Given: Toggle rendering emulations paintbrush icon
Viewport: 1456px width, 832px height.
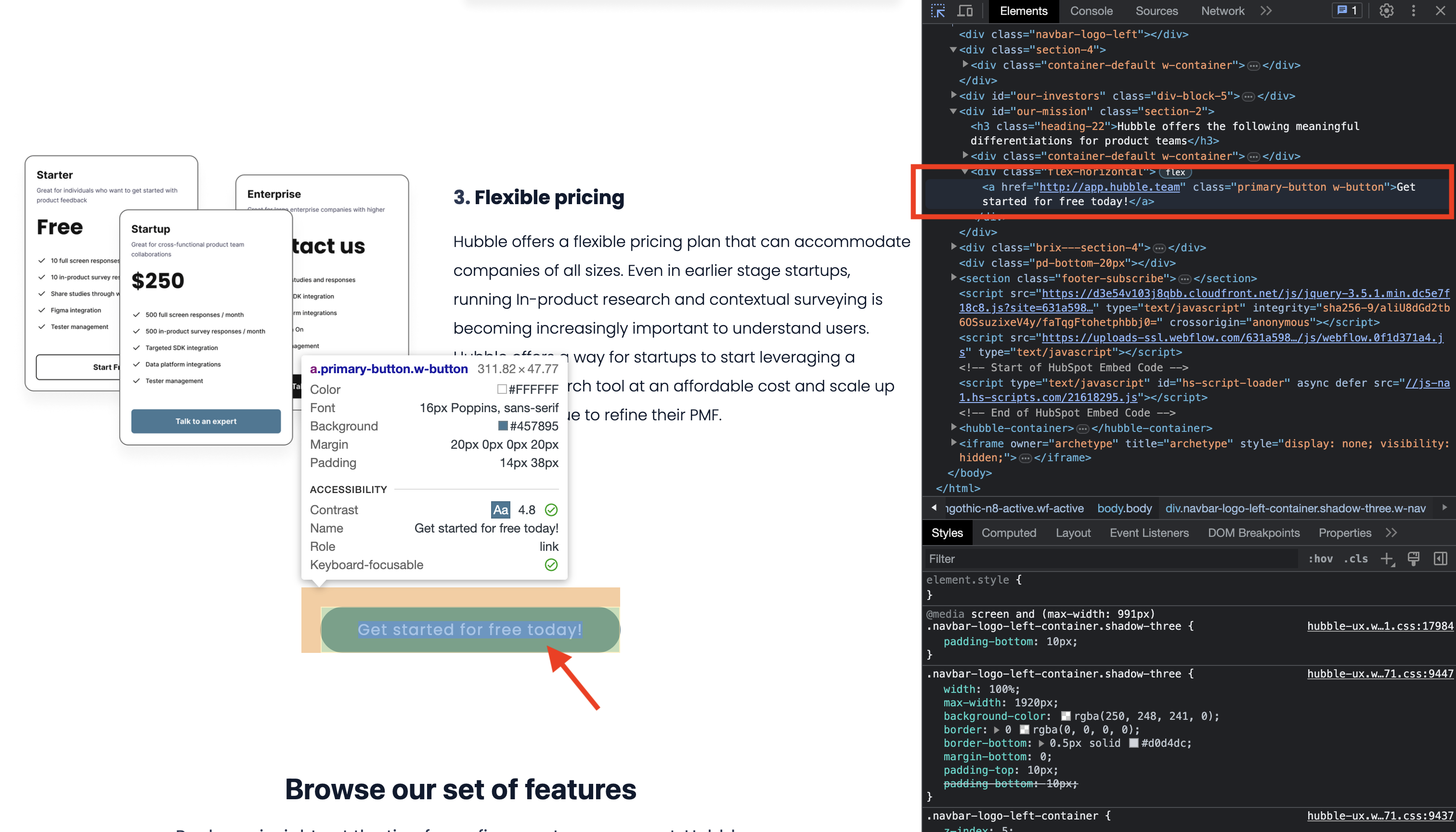Looking at the screenshot, I should [x=1413, y=559].
